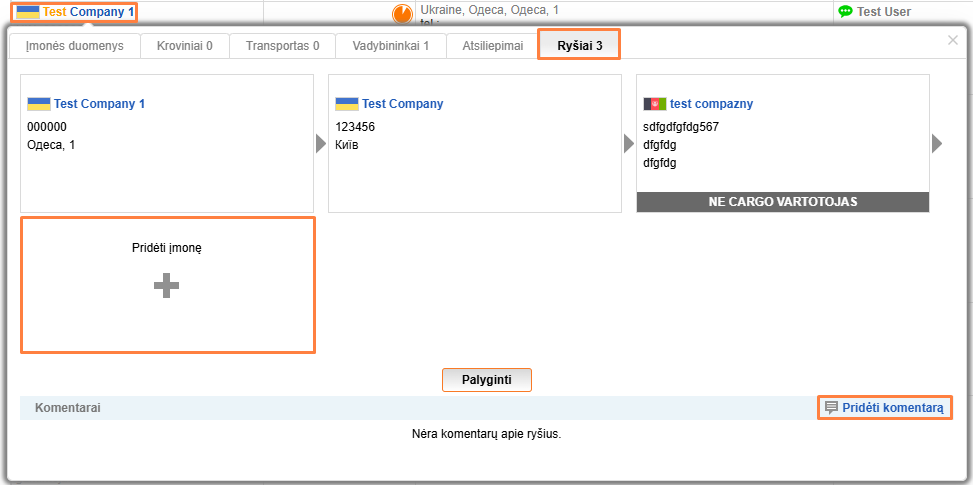Show the Atsiliepimai tab
Viewport: 973px width, 485px height.
492,46
